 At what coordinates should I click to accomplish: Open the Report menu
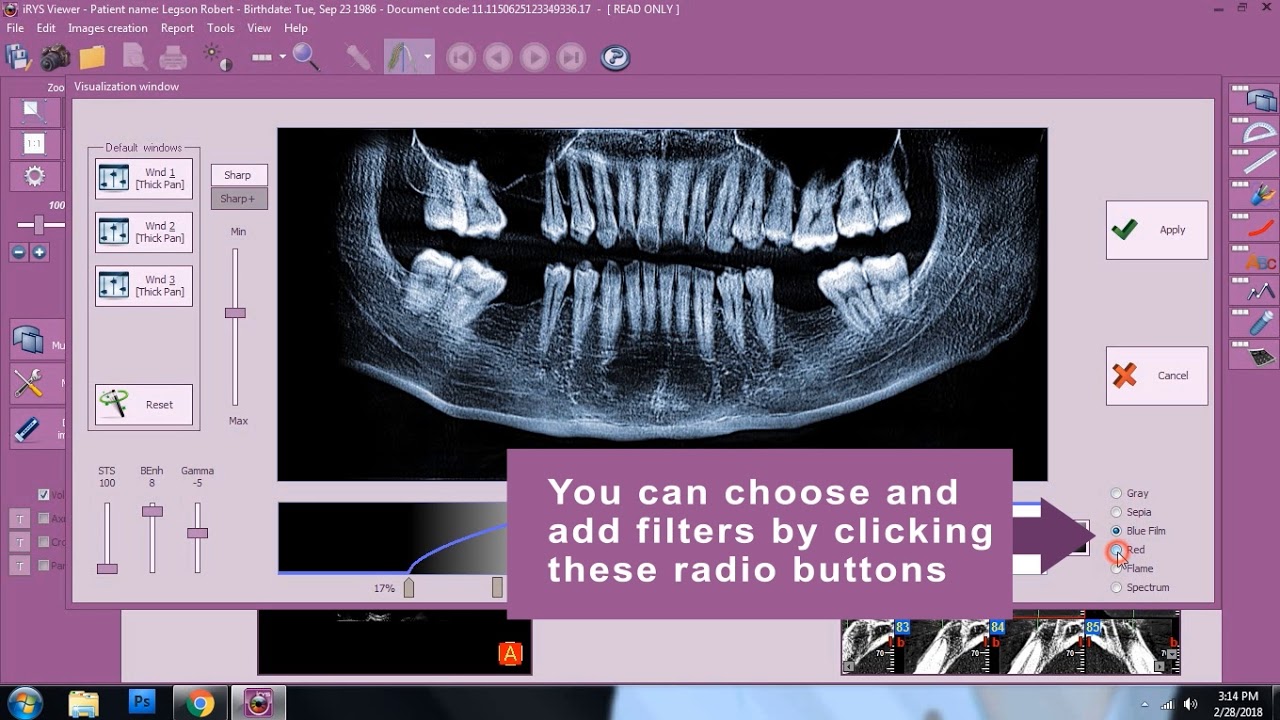point(177,28)
